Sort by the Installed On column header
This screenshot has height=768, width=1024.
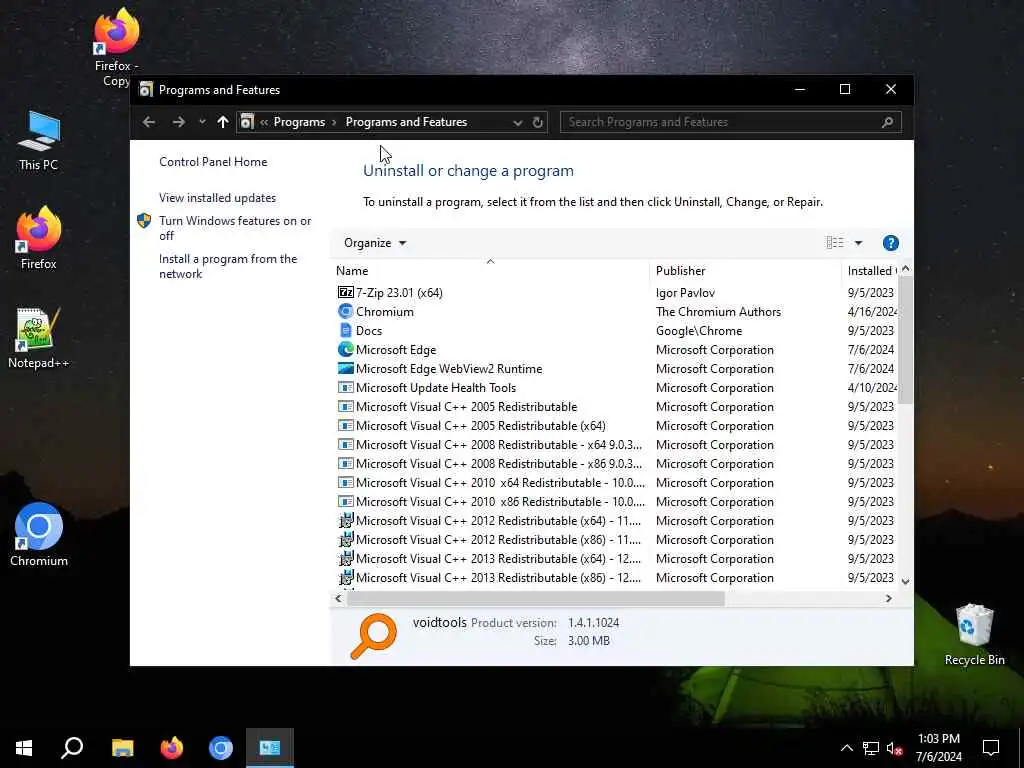871,270
